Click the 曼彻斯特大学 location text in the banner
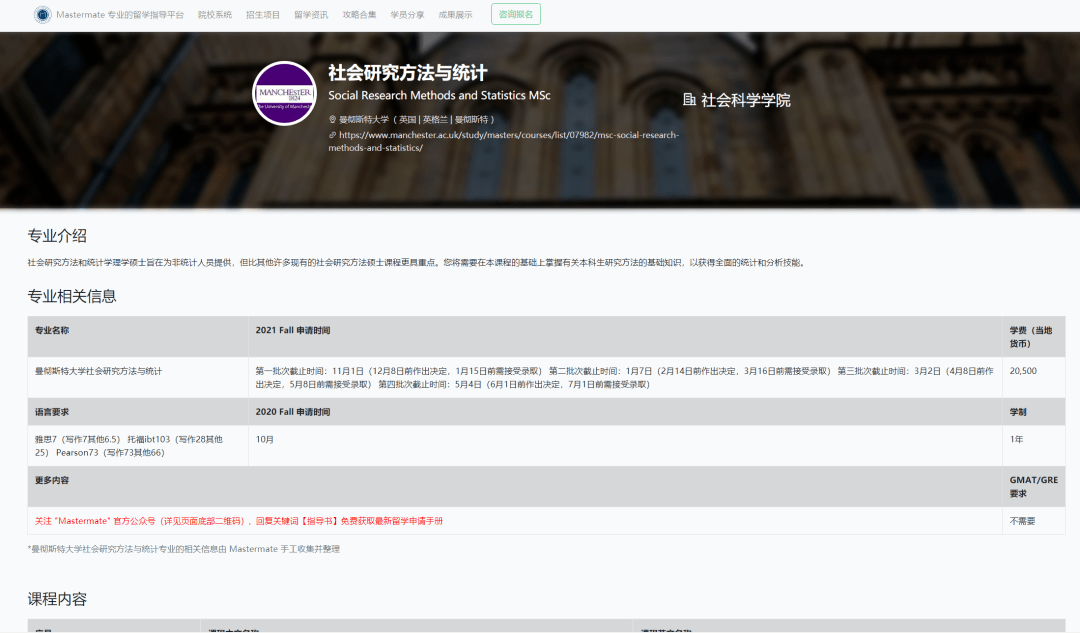This screenshot has width=1080, height=633. 416,120
